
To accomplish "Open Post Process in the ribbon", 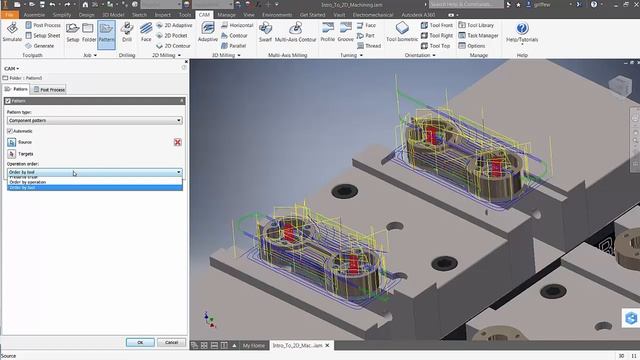I will pos(43,25).
